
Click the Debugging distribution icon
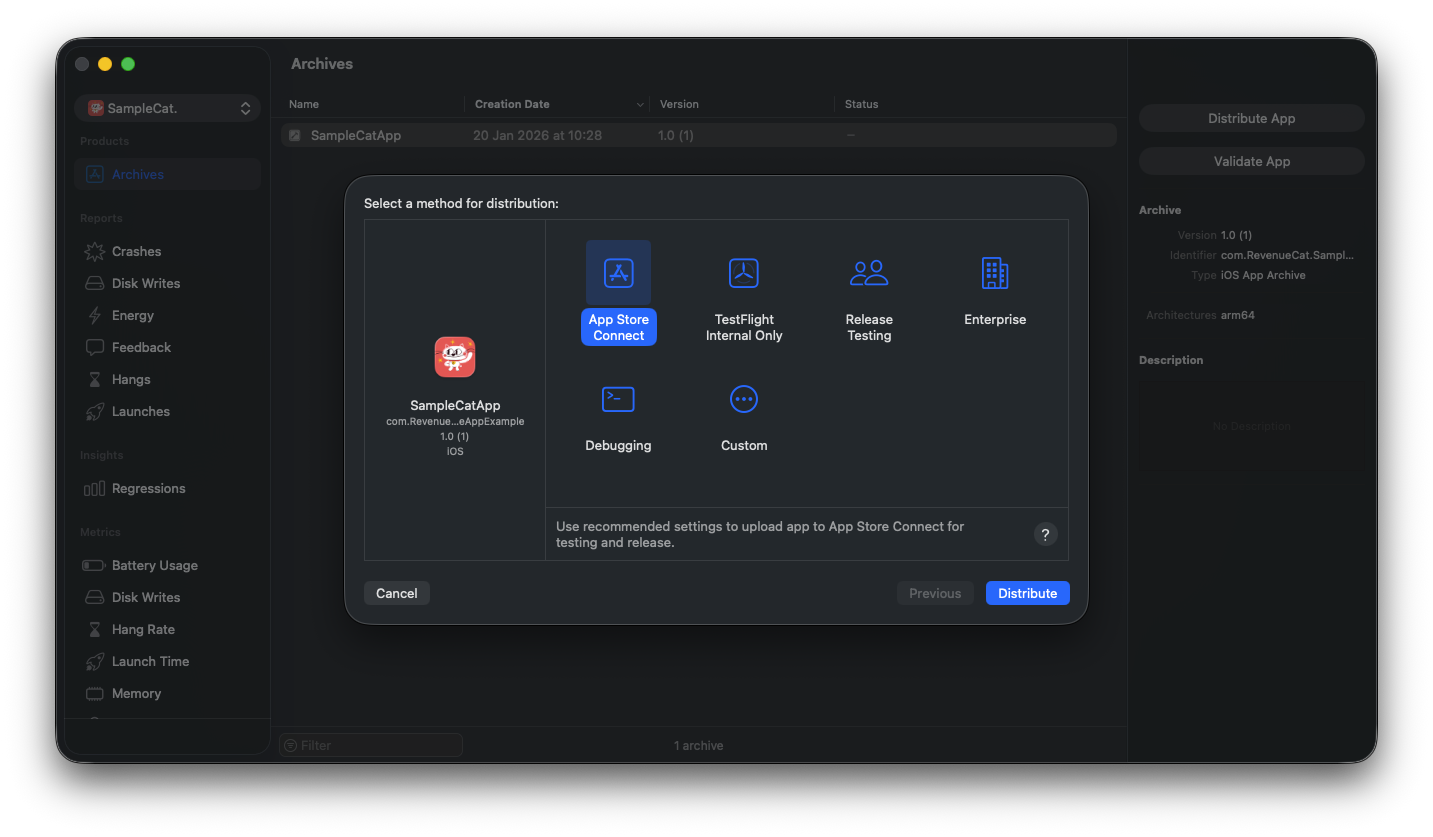[618, 399]
